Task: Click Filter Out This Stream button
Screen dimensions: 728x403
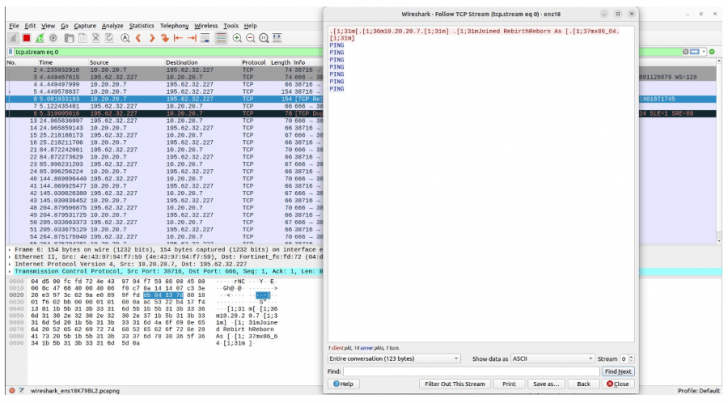Action: coord(455,384)
